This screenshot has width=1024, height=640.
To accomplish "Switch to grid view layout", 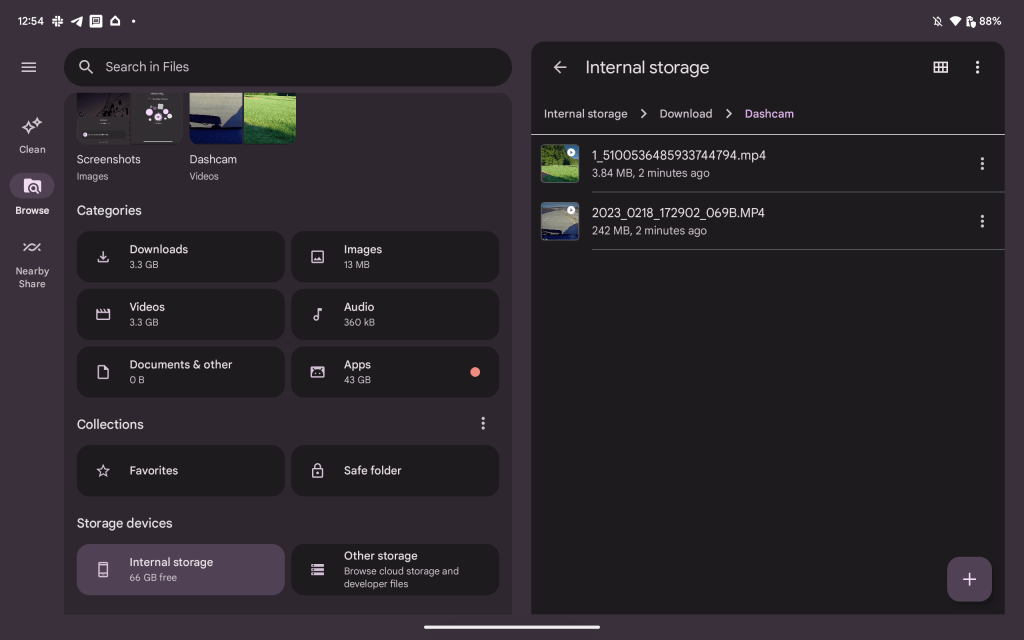I will [x=940, y=67].
